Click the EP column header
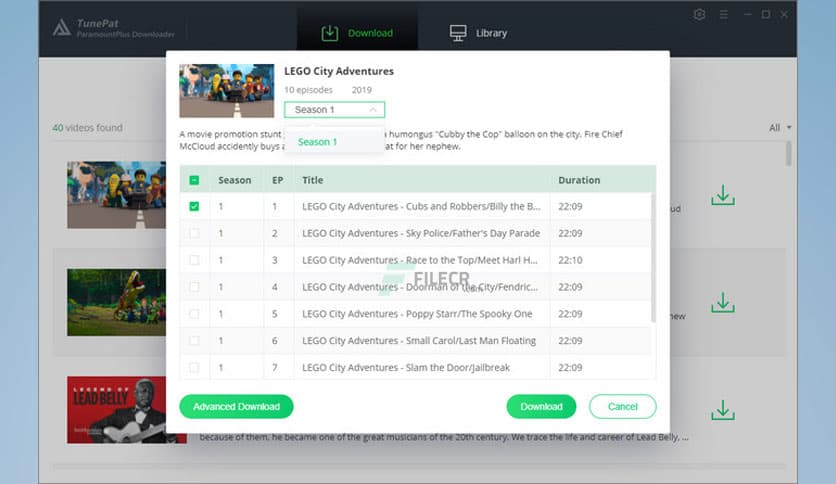The width and height of the screenshot is (836, 484). coord(277,180)
